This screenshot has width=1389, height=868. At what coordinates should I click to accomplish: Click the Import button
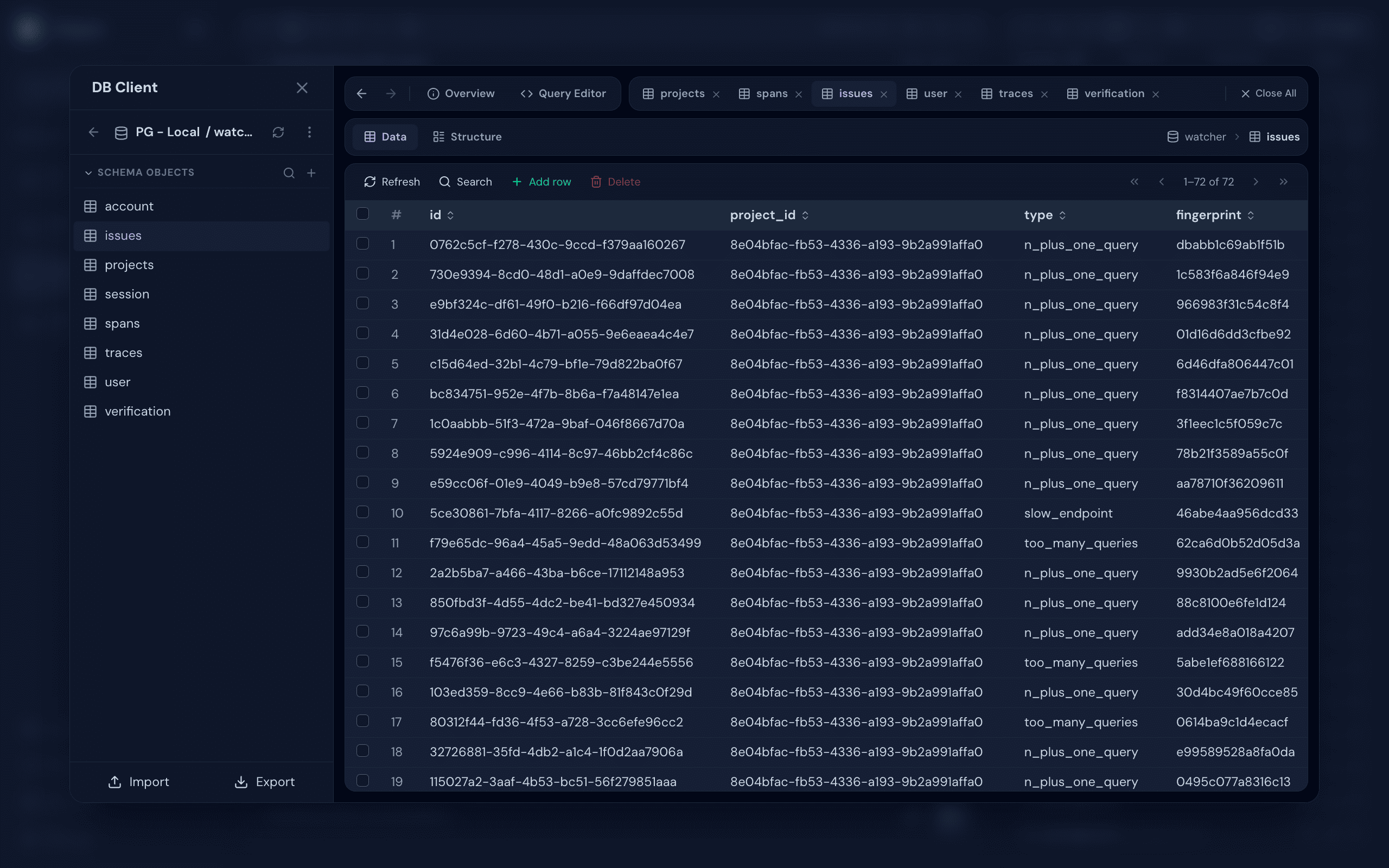[138, 782]
